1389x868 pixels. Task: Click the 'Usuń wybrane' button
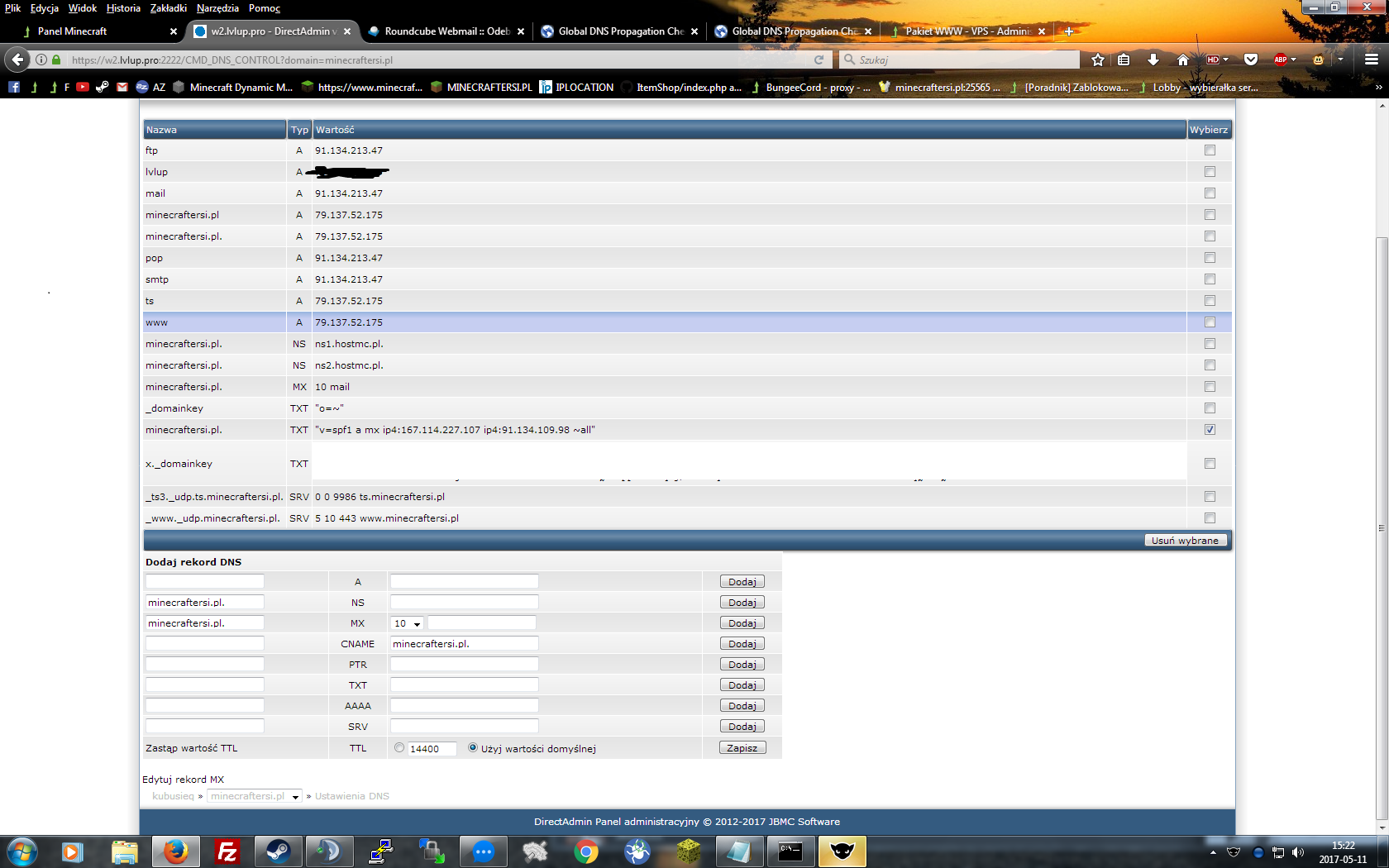1185,540
